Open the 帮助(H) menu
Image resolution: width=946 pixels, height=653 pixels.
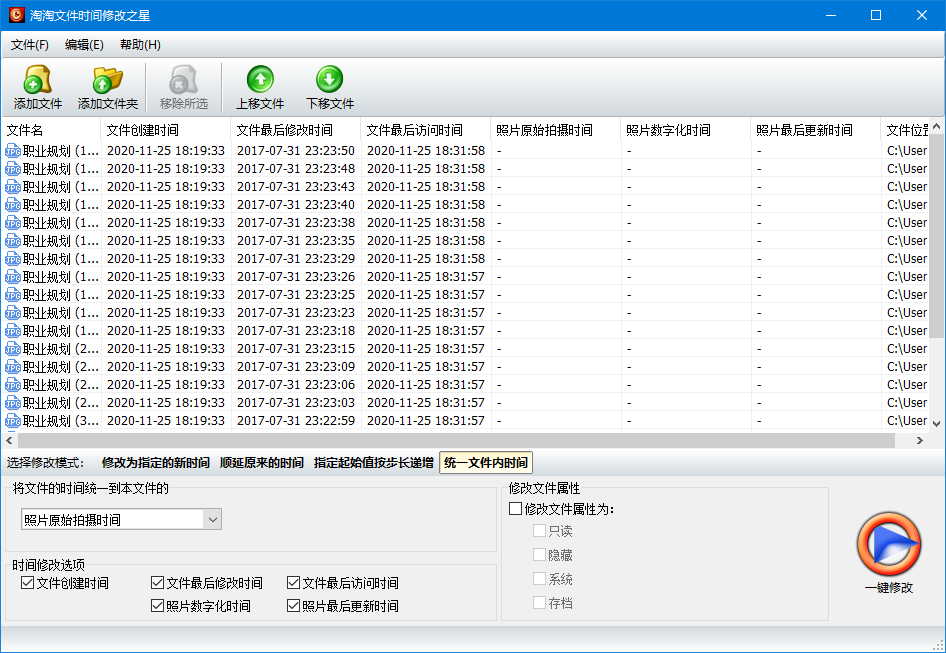(x=140, y=45)
